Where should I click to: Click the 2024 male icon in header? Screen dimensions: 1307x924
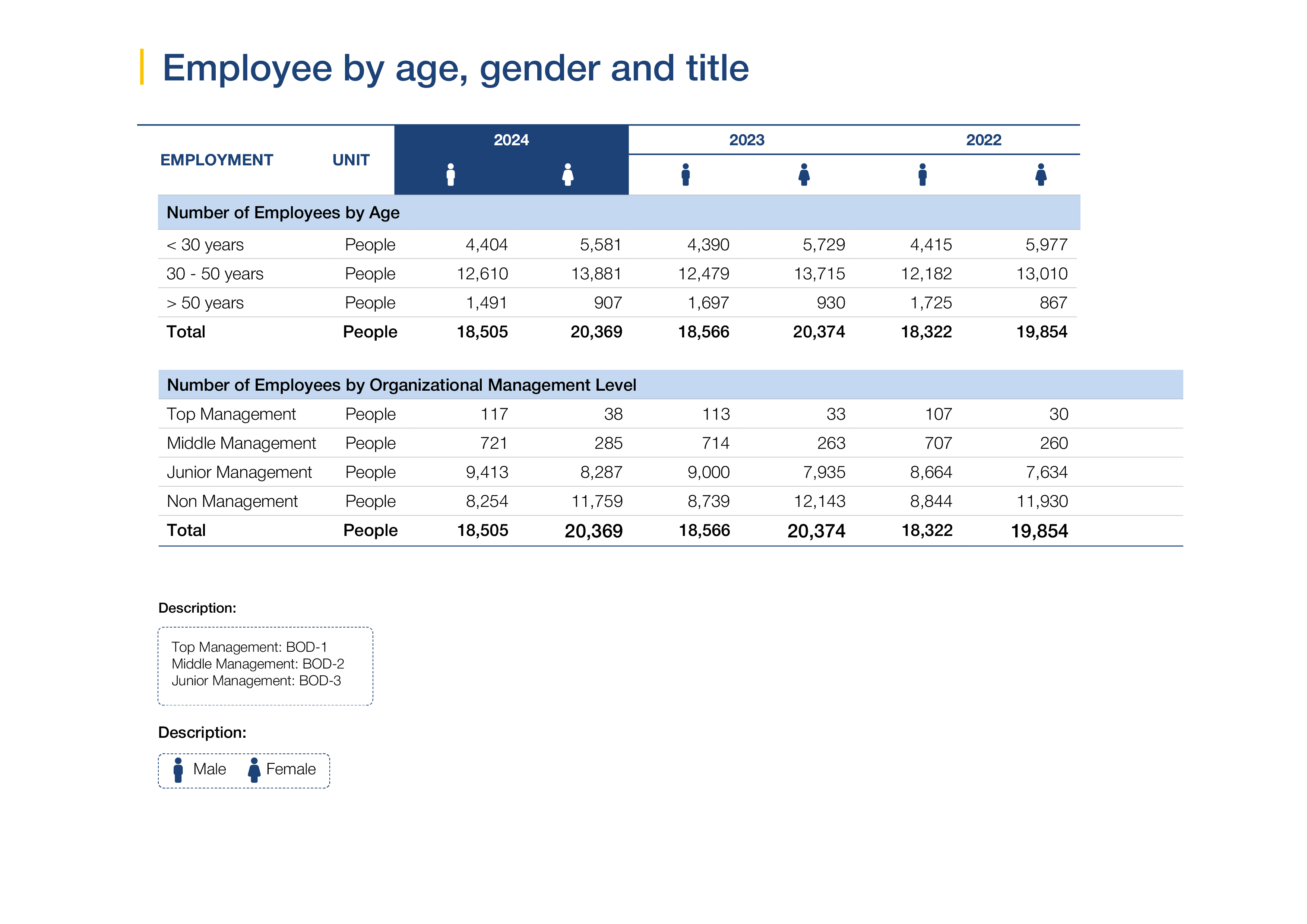pyautogui.click(x=450, y=175)
